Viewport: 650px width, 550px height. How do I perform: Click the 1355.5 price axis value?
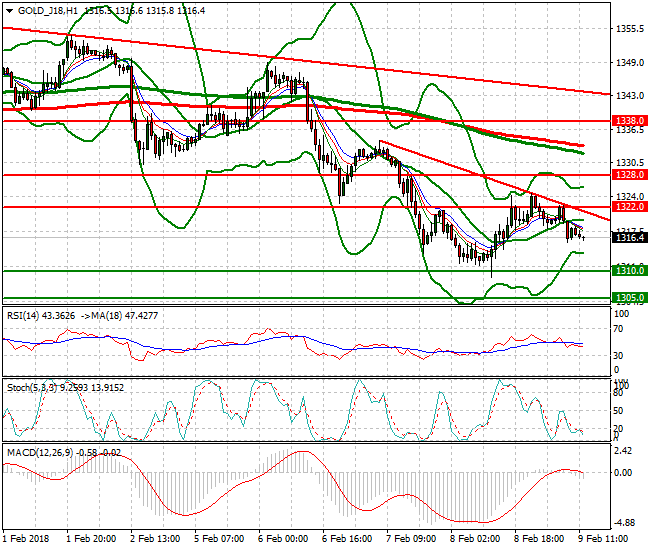point(630,29)
